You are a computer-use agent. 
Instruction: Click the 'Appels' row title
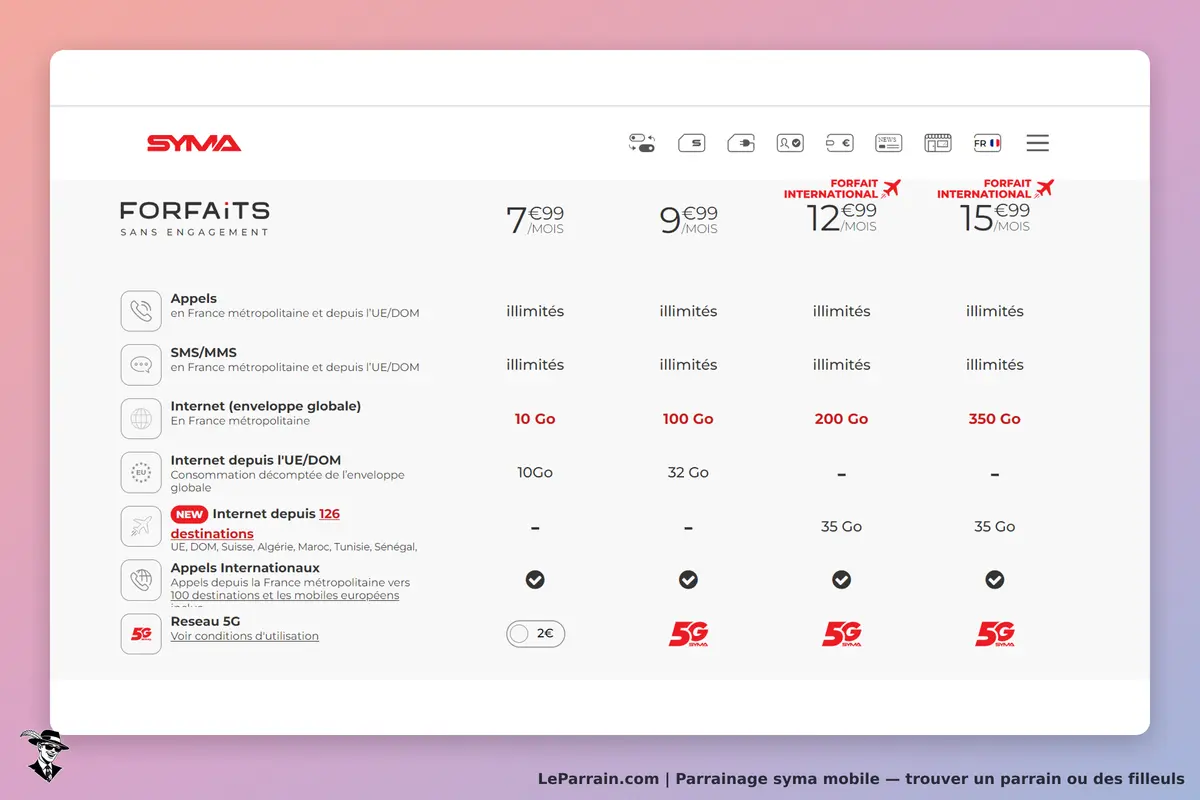pyautogui.click(x=194, y=299)
